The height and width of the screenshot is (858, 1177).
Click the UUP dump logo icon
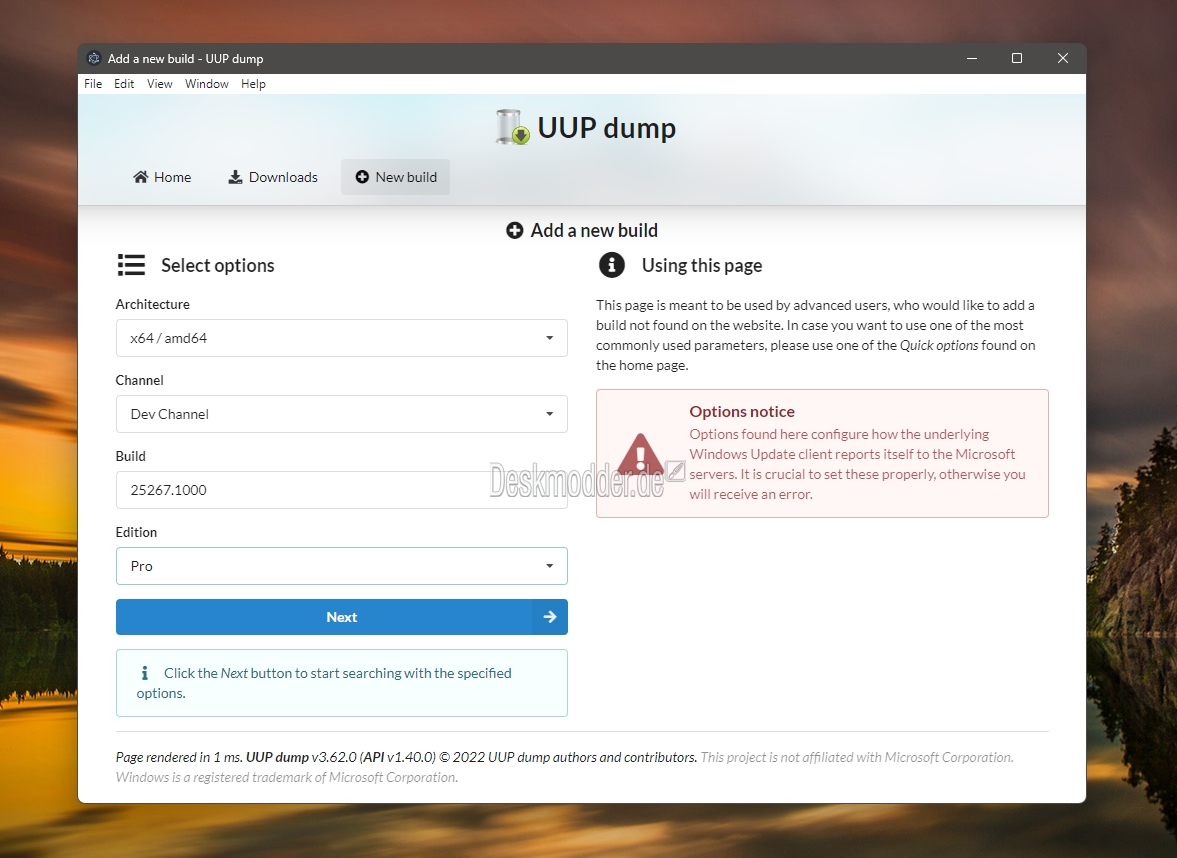(x=513, y=127)
